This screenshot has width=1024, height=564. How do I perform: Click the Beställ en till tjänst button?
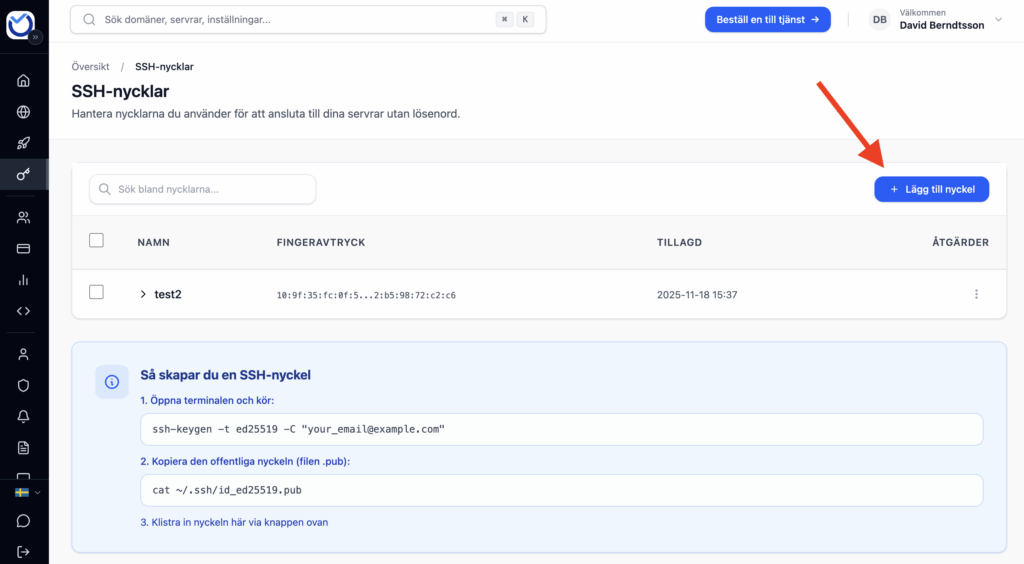[x=767, y=20]
